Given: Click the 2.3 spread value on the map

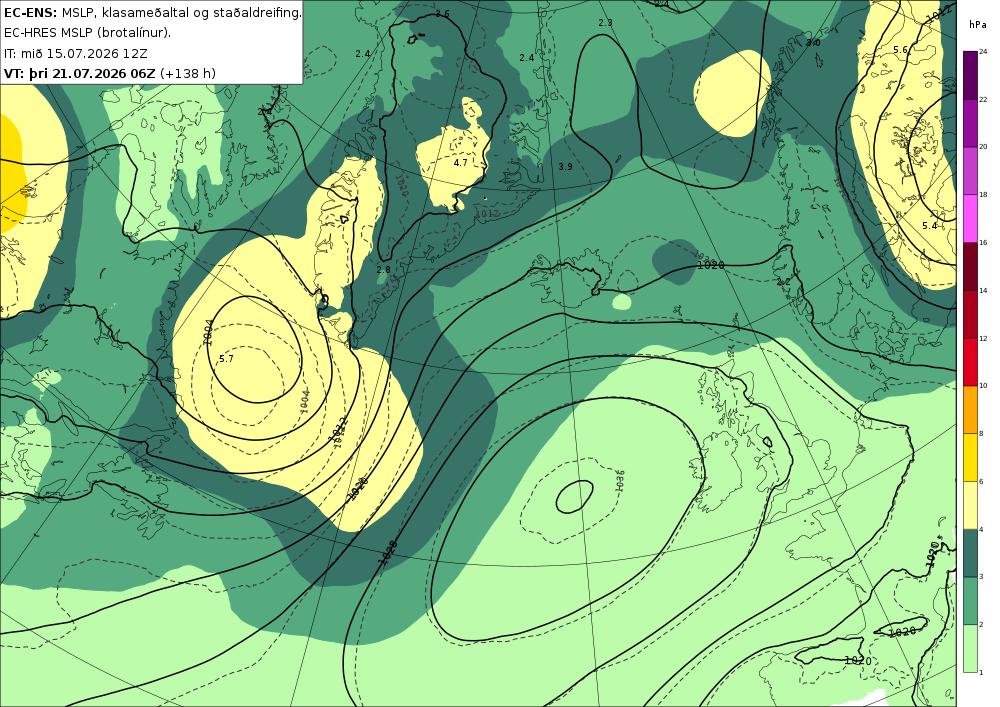Looking at the screenshot, I should click(605, 22).
